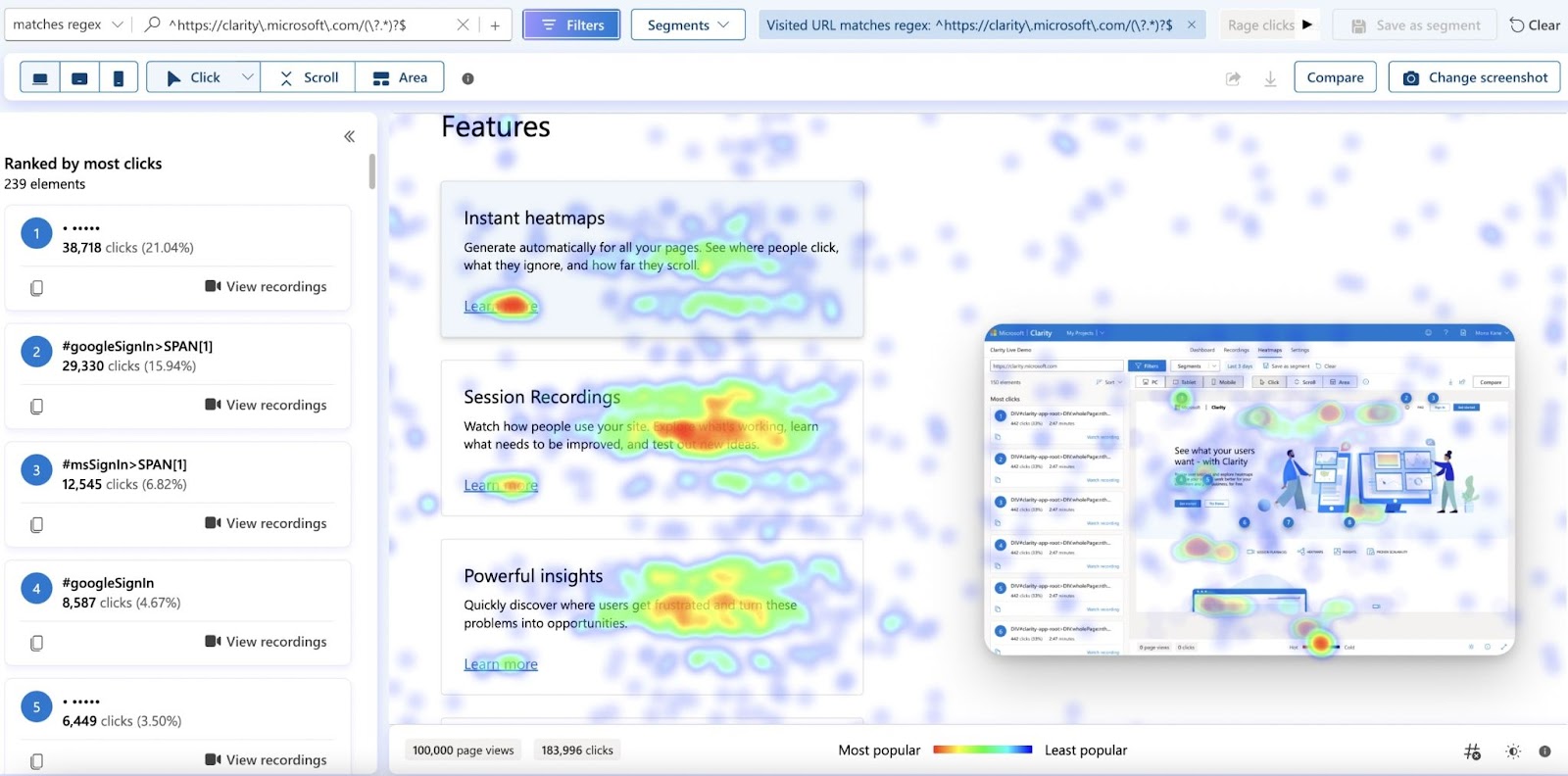This screenshot has width=1568, height=776.
Task: Click the Clarity dashboard preview image
Action: 1249,490
